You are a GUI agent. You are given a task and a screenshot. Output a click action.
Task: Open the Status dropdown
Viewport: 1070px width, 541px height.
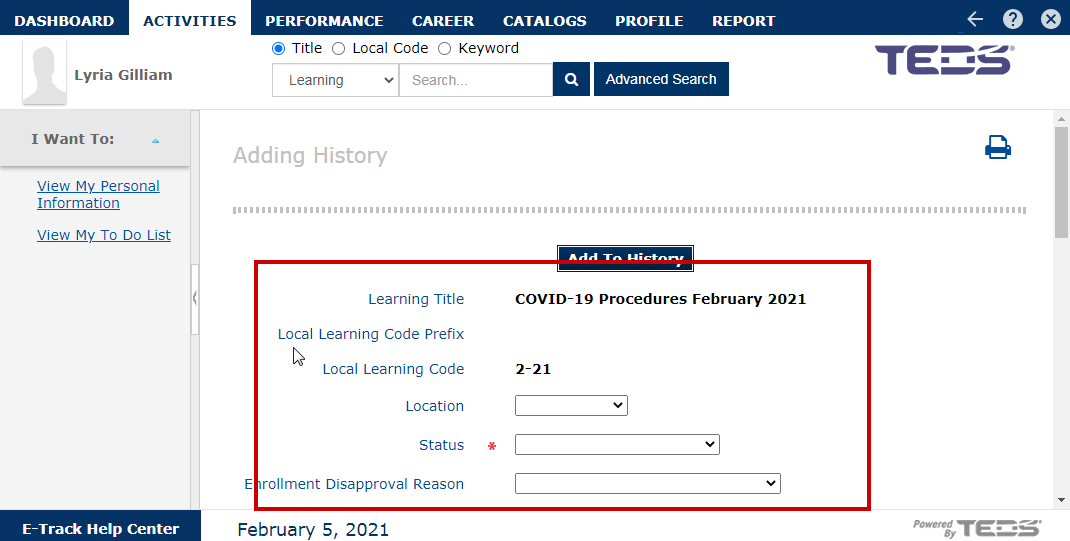[x=617, y=445]
